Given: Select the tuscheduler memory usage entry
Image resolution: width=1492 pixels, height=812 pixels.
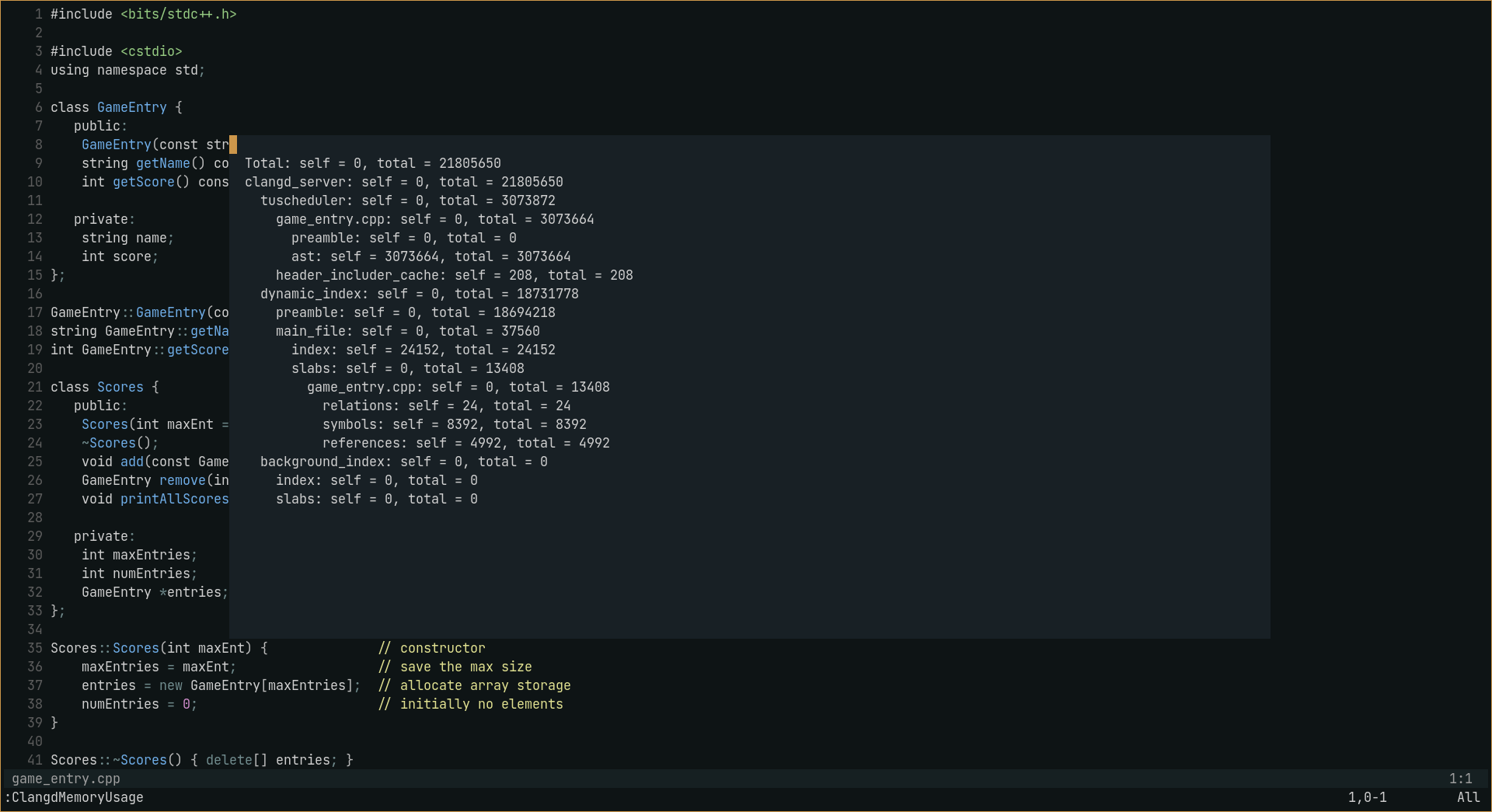Looking at the screenshot, I should point(407,200).
